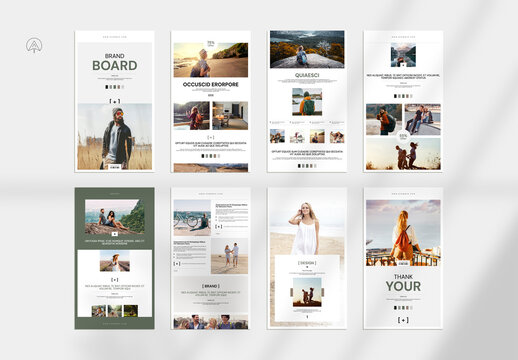Click the BRAND word above BOARD
The height and width of the screenshot is (360, 518).
point(115,56)
